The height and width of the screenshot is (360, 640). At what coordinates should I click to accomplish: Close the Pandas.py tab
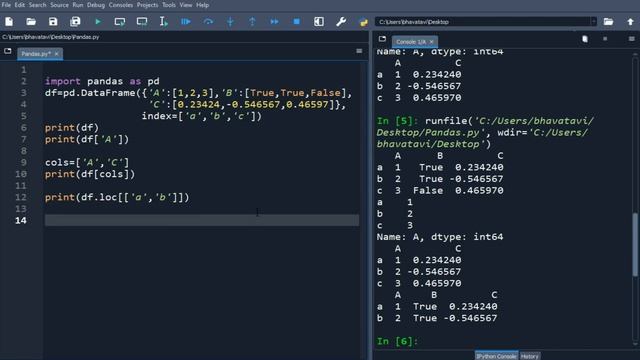57,54
